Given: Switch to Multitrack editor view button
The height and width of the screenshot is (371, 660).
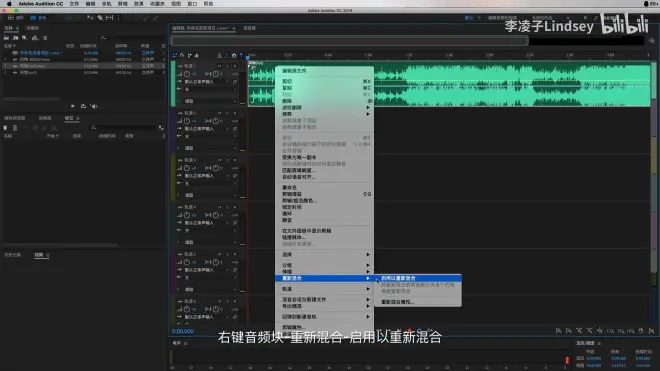Looking at the screenshot, I should click(x=38, y=18).
